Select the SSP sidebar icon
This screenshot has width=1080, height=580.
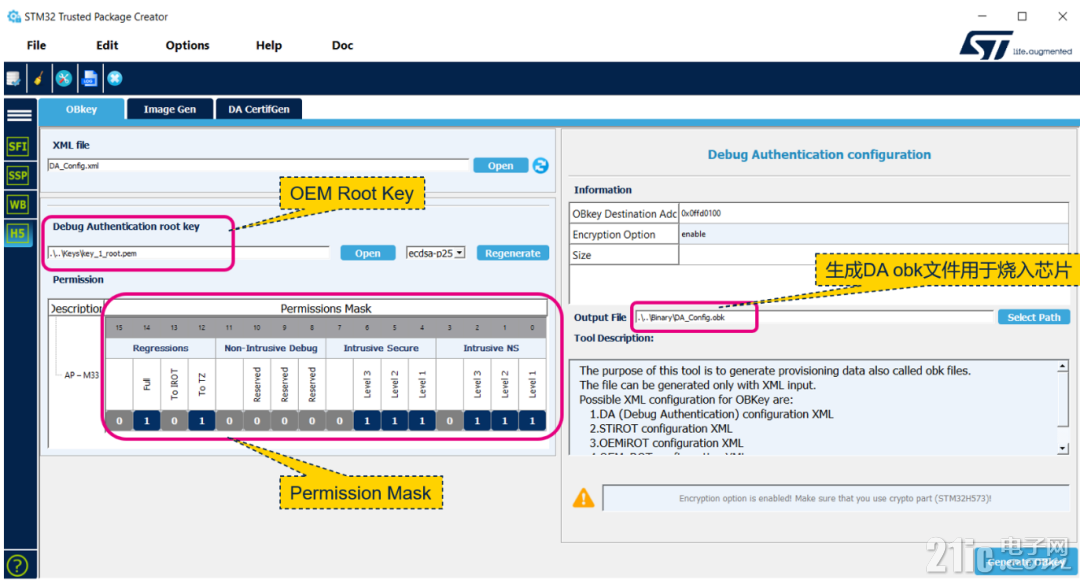[18, 175]
